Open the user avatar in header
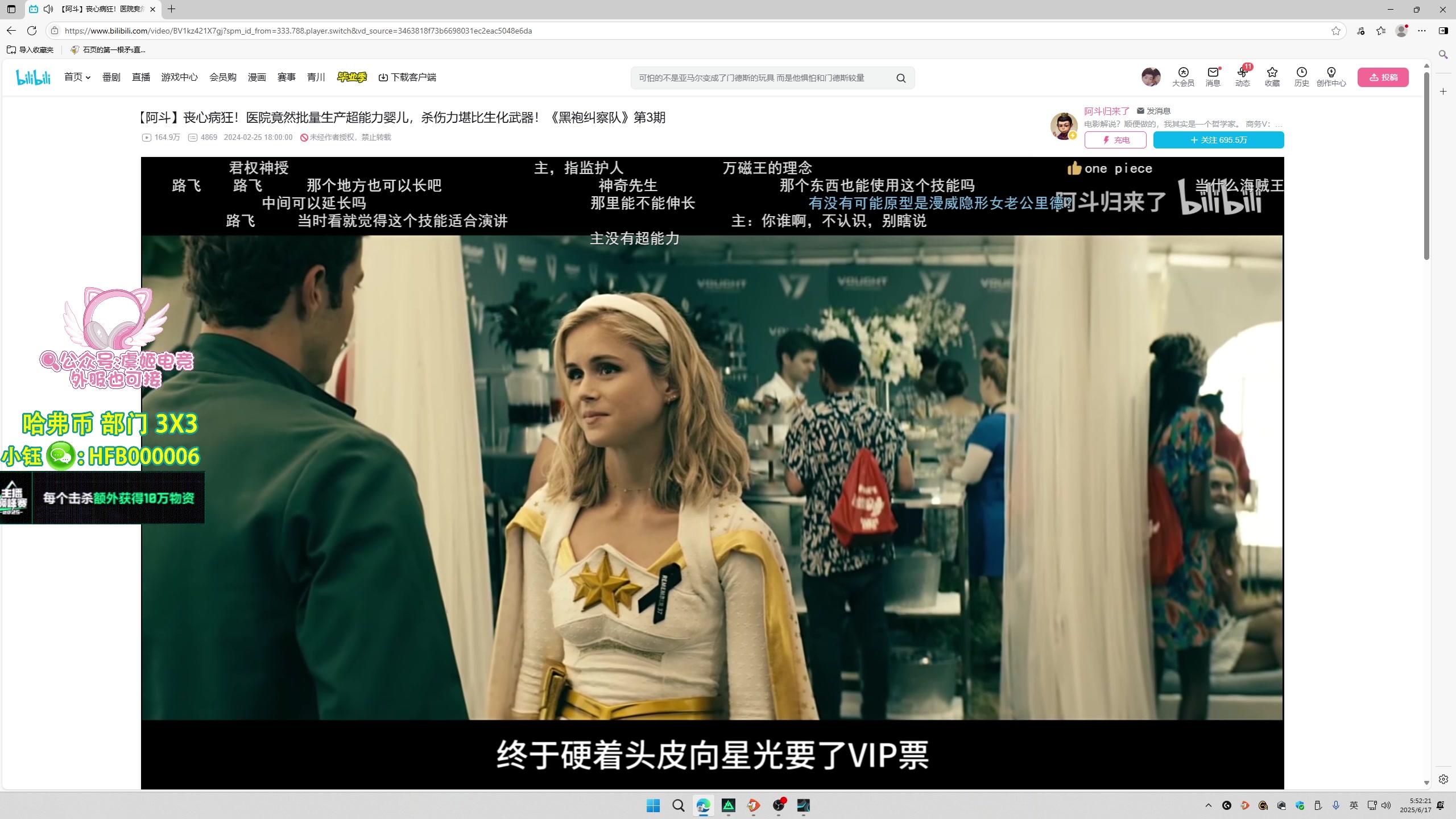The width and height of the screenshot is (1456, 819). click(x=1151, y=77)
